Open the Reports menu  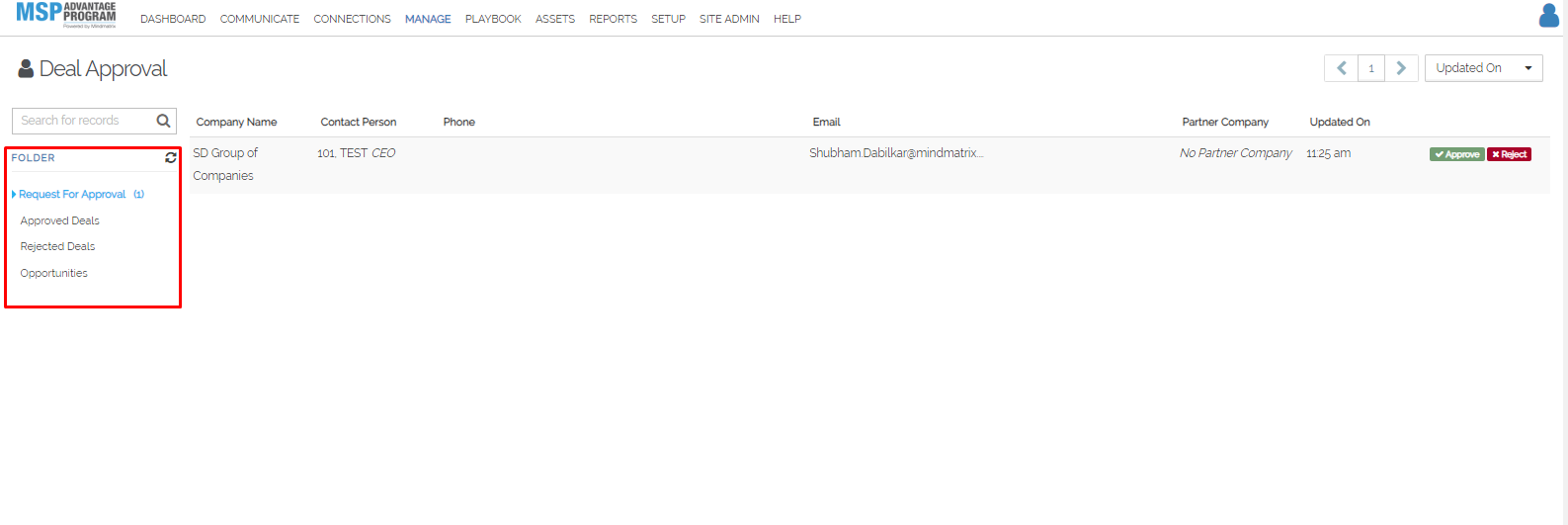pyautogui.click(x=613, y=19)
